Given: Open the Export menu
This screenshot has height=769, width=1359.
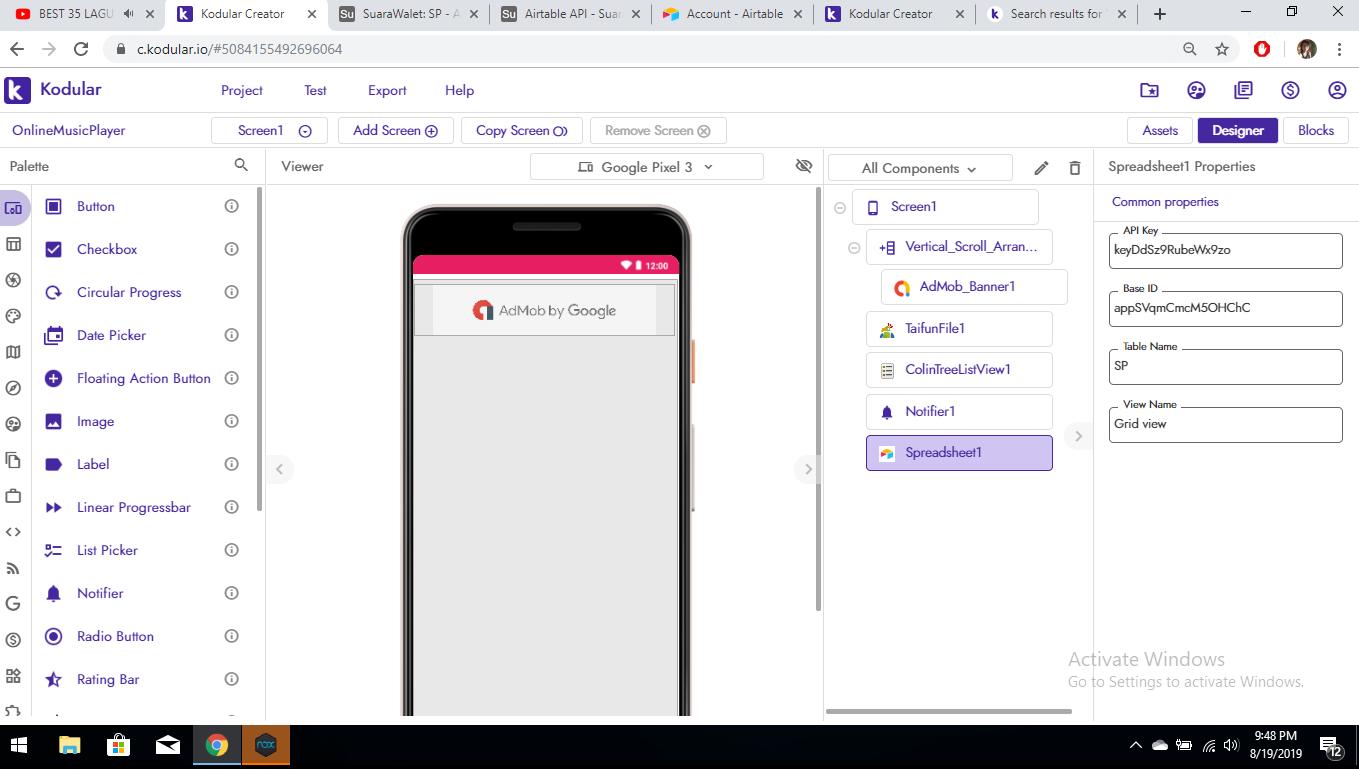Looking at the screenshot, I should (x=387, y=90).
